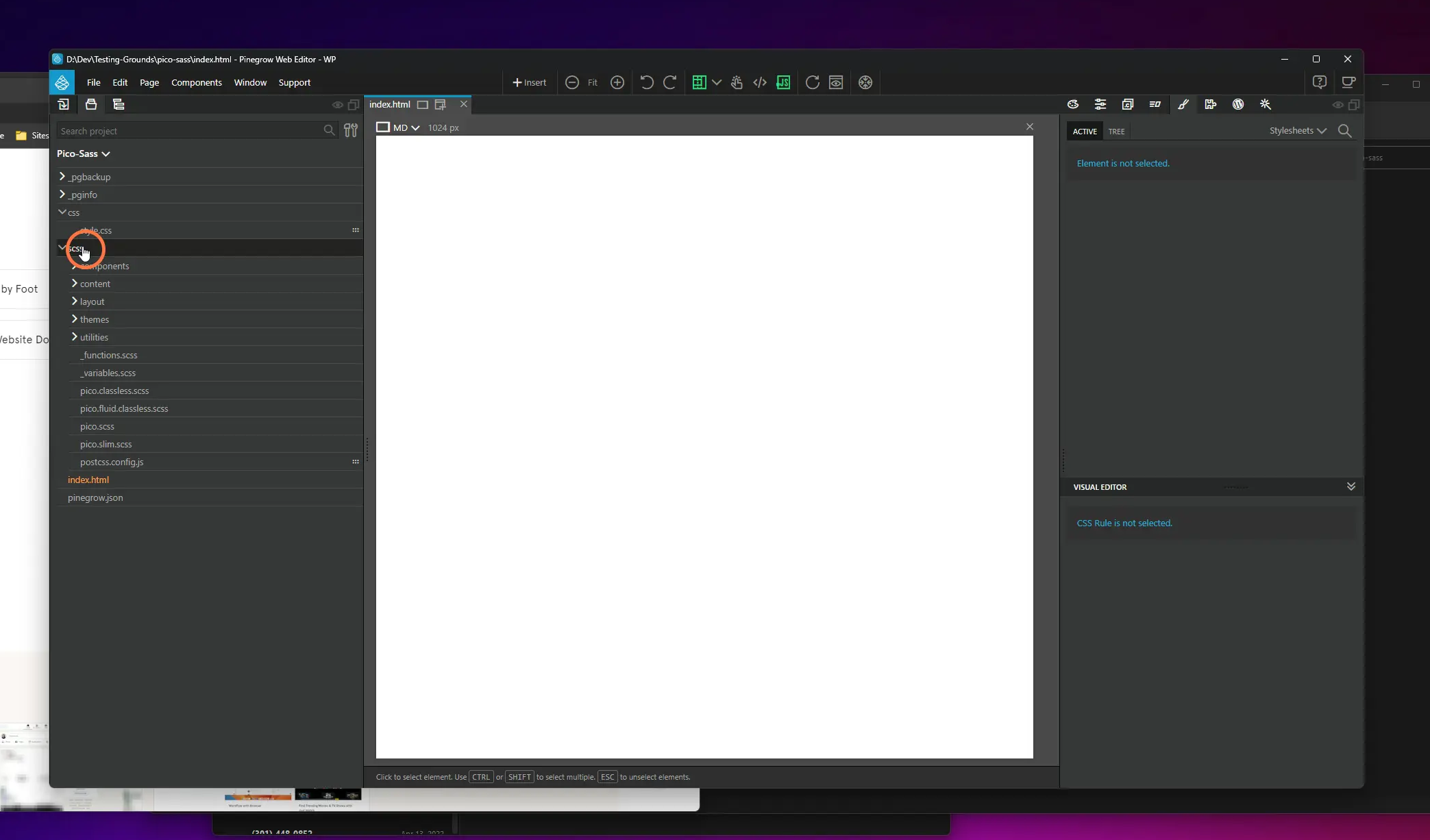Screen dimensions: 1430x840
Task: Click the project settings tools icon
Action: 351,130
